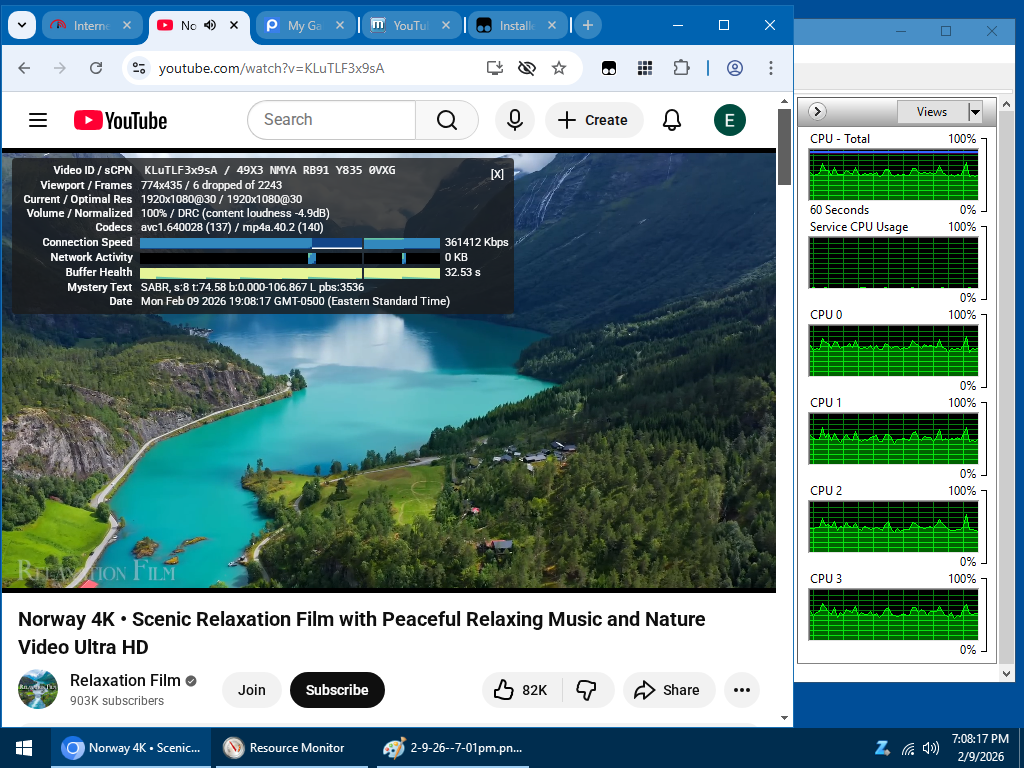Open Relaxation Film channel avatar

[38, 689]
